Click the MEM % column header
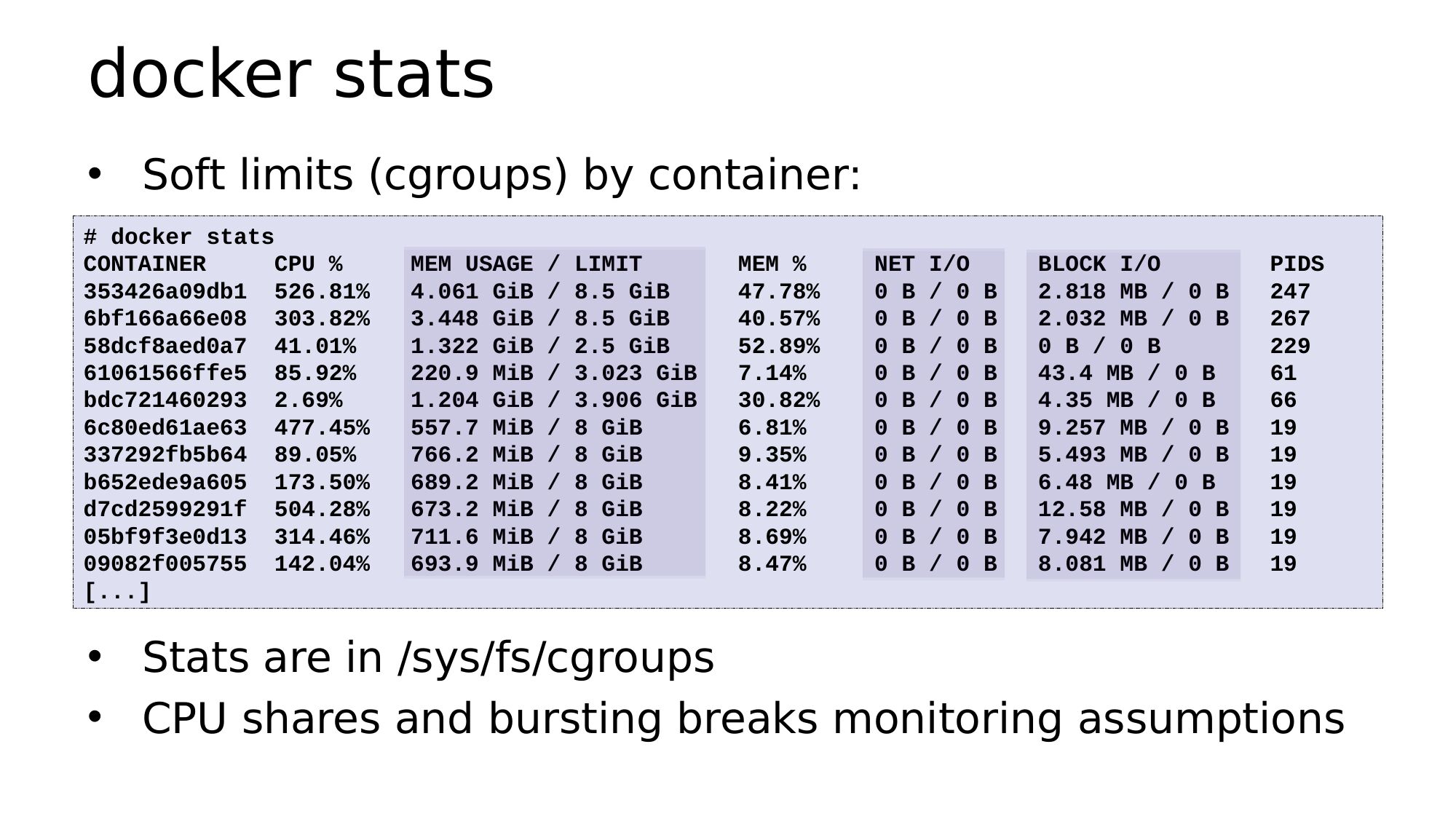1456x819 pixels. pos(772,264)
